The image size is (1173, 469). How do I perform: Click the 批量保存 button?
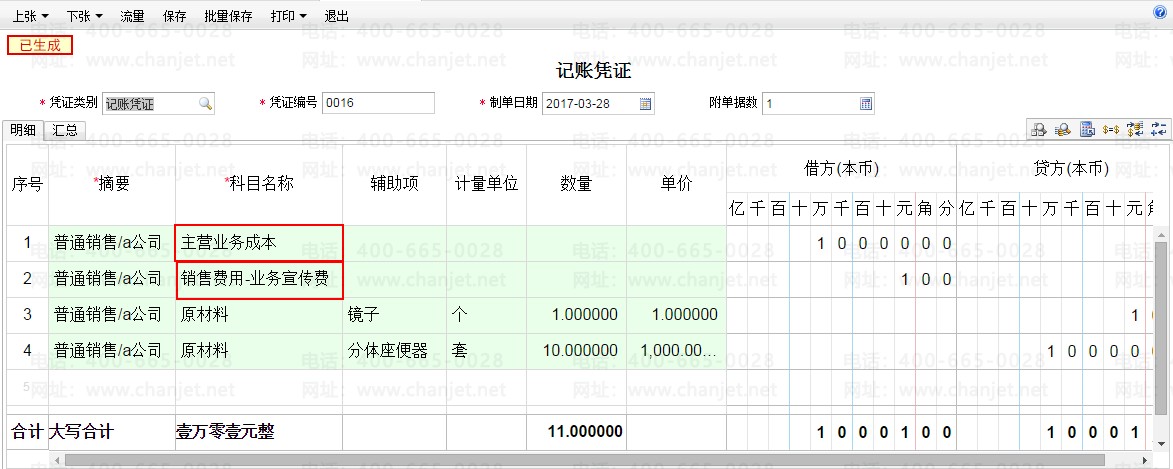point(228,17)
